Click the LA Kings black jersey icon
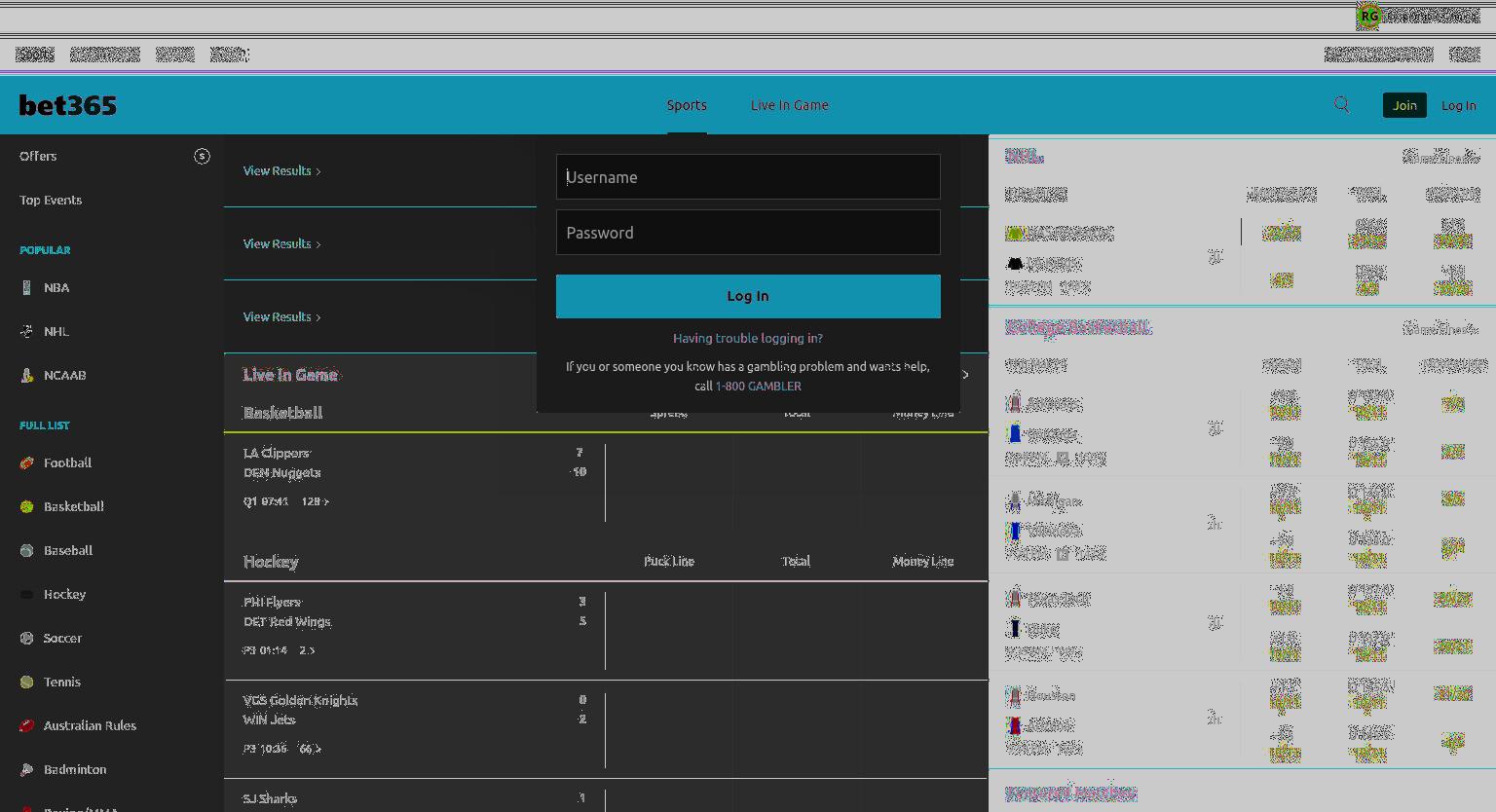 tap(1015, 264)
